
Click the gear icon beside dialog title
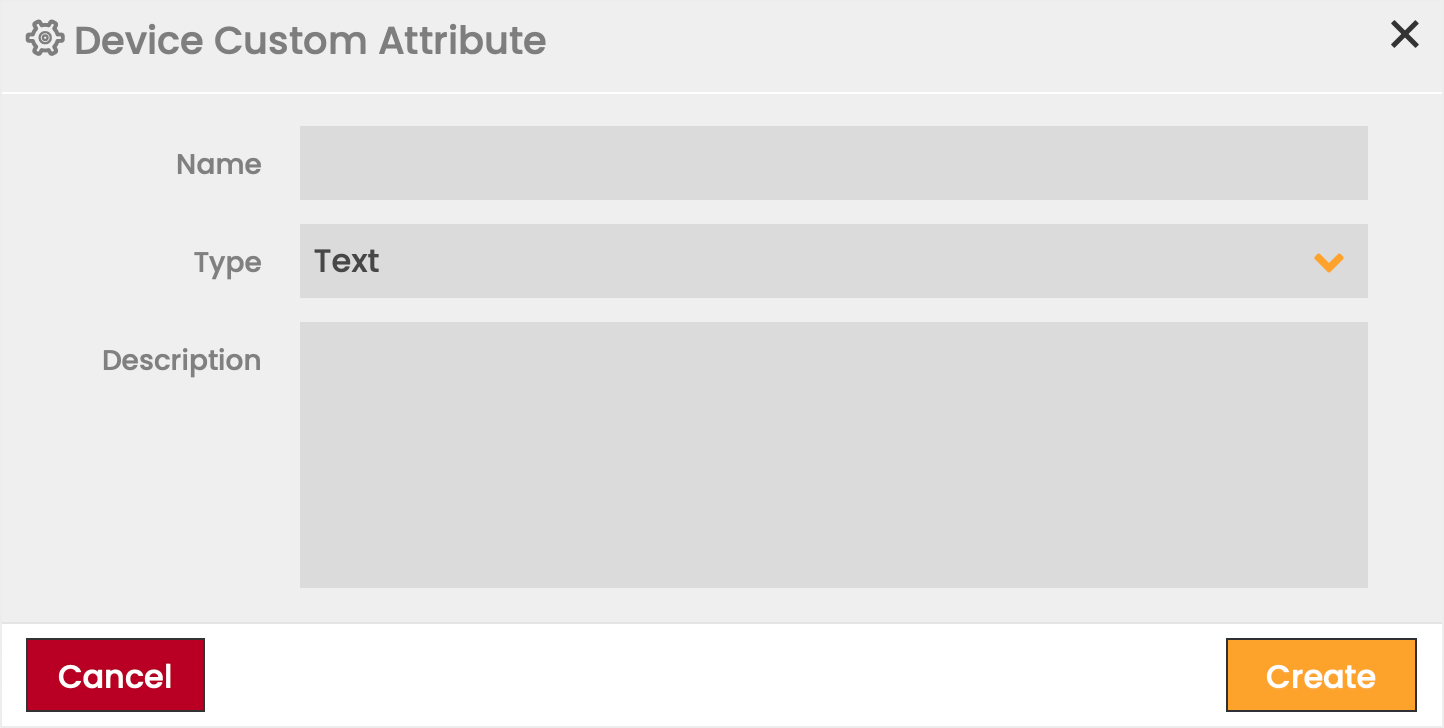[45, 40]
